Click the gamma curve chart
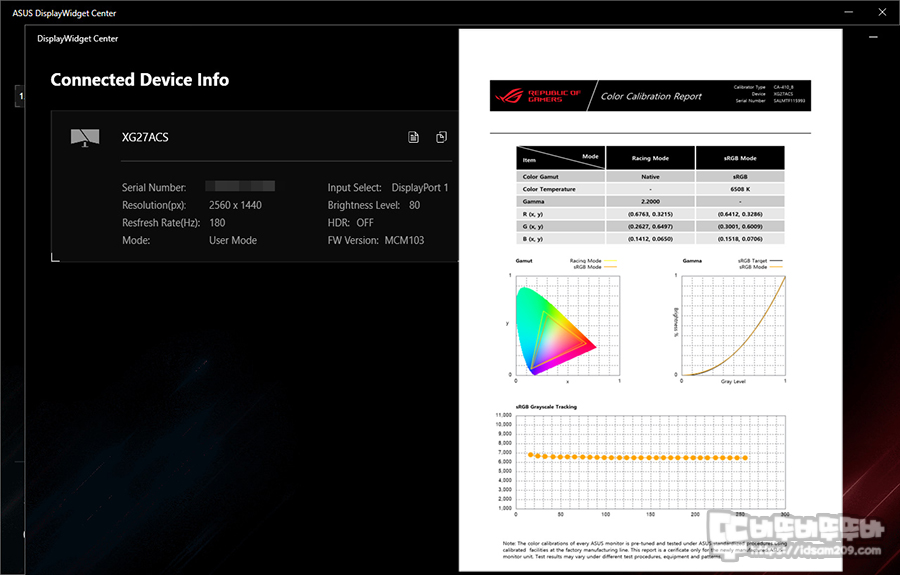 click(733, 325)
